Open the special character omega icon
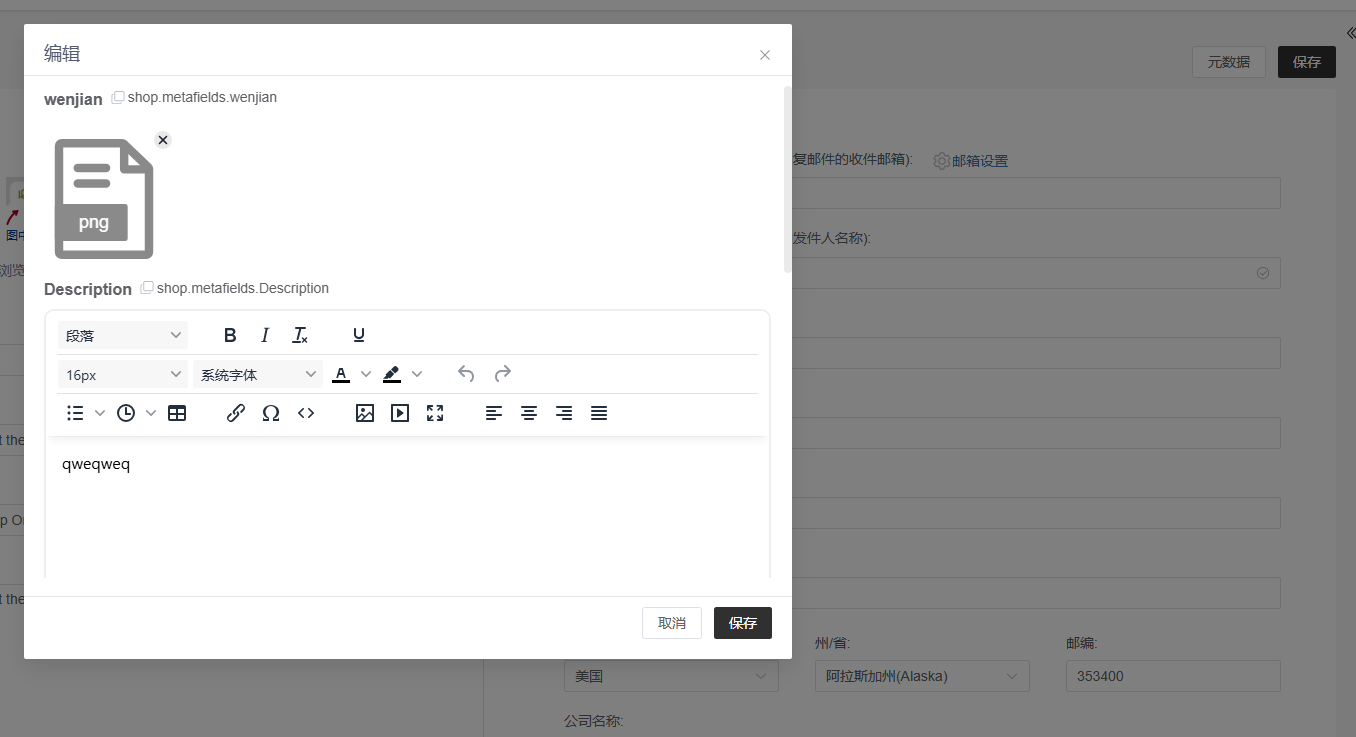The width and height of the screenshot is (1356, 737). coord(271,413)
